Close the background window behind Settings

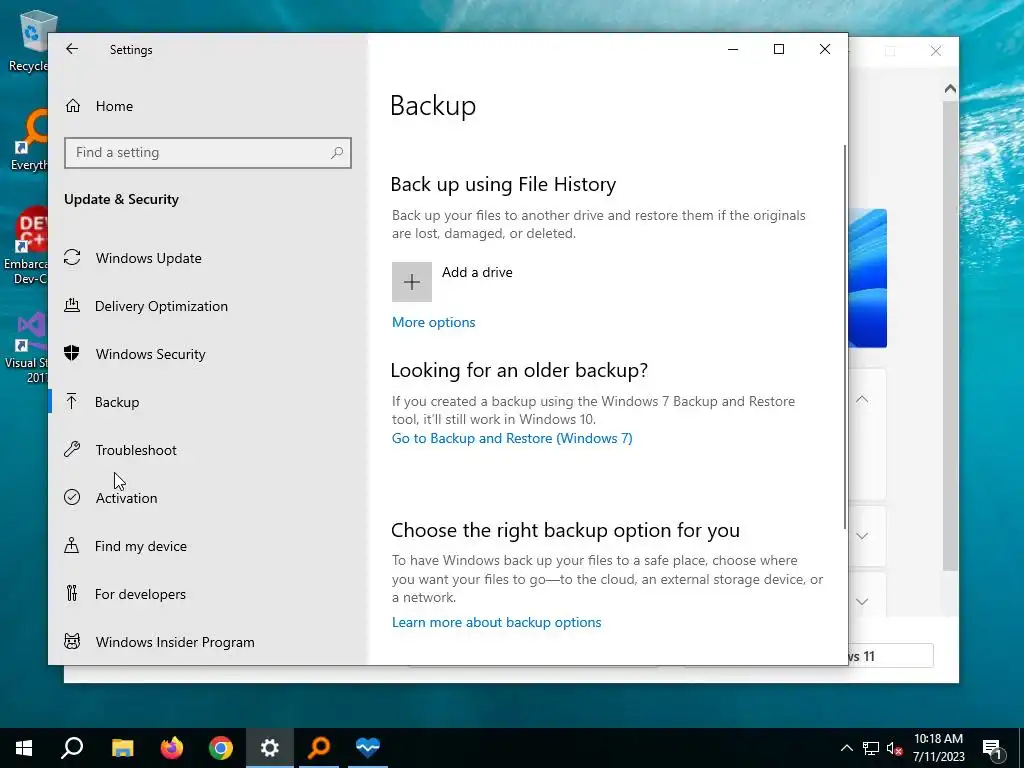[936, 51]
